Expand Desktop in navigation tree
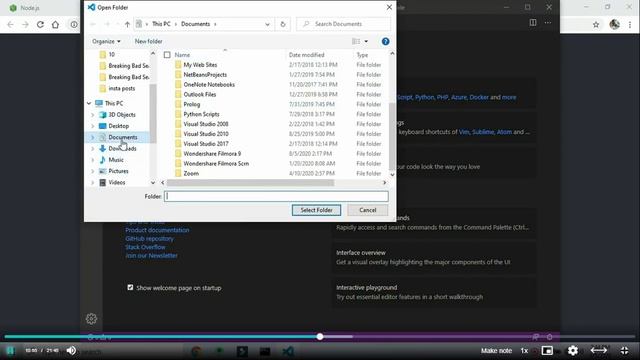The image size is (640, 360). [93, 126]
